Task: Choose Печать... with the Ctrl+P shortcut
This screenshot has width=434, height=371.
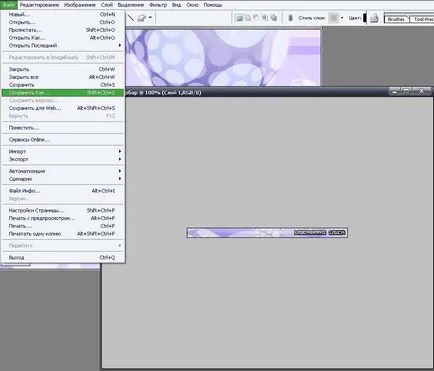Action: click(x=63, y=226)
